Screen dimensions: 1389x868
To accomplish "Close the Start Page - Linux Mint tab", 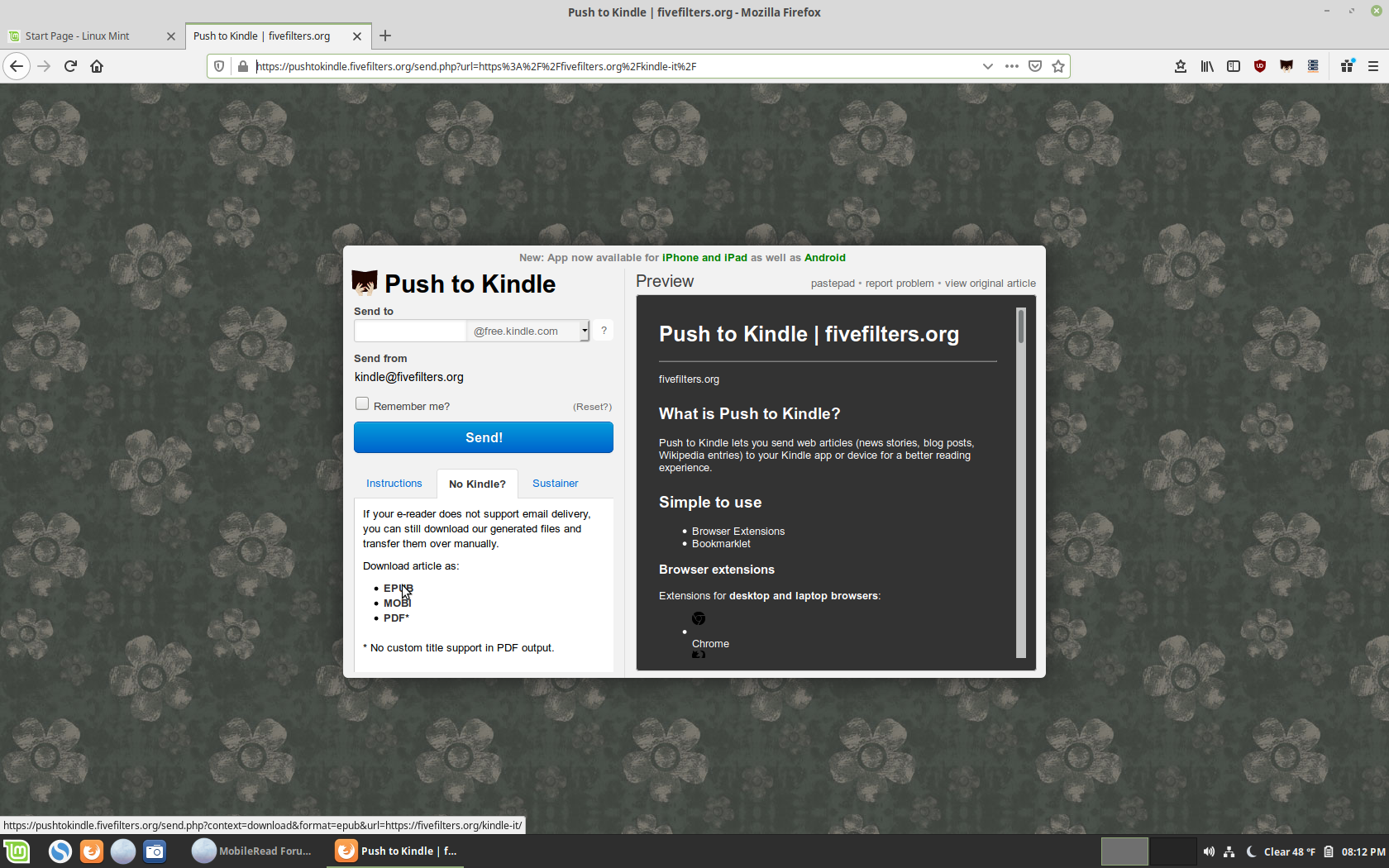I will 171,36.
